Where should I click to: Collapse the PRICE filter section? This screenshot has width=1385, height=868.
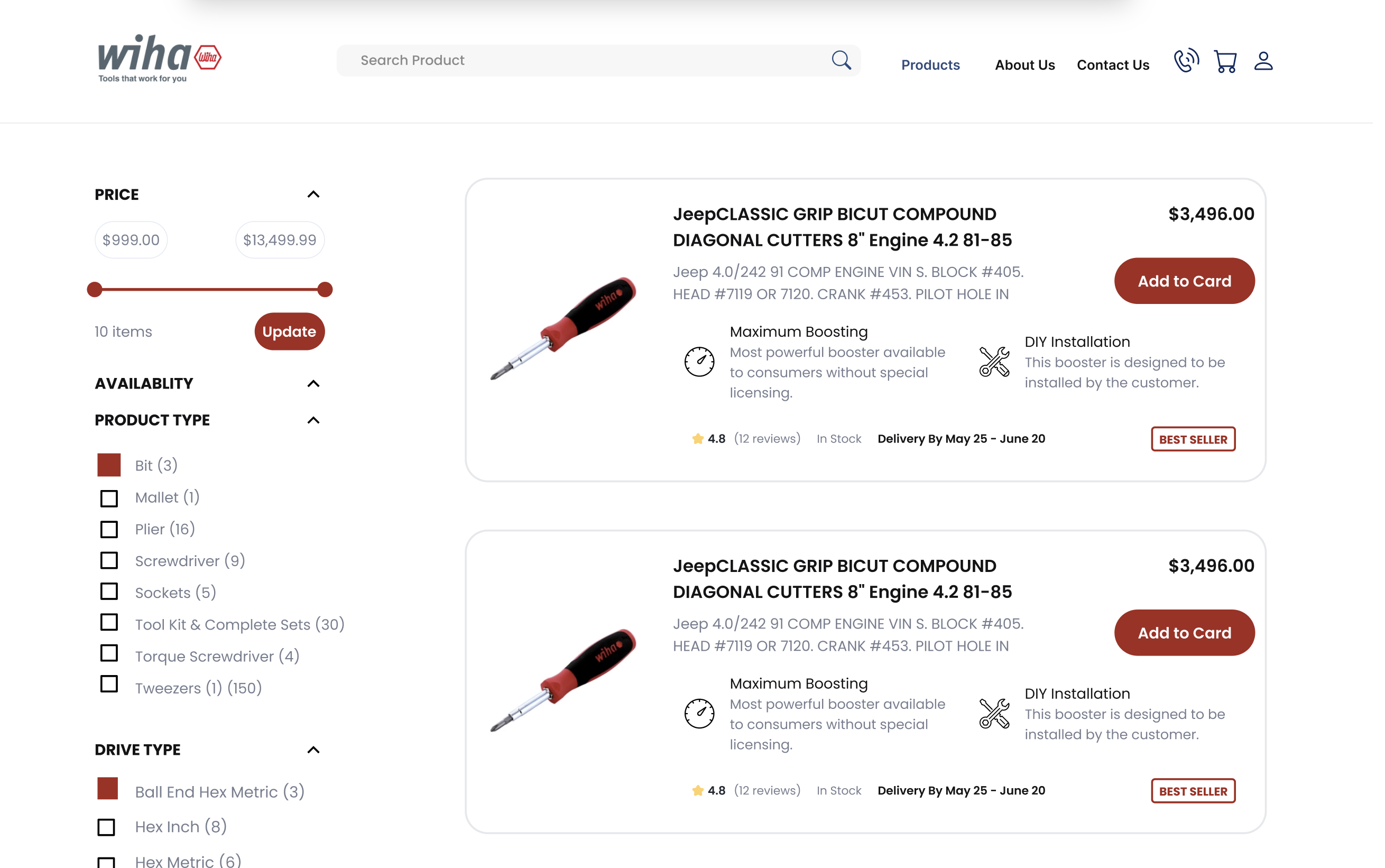(313, 194)
